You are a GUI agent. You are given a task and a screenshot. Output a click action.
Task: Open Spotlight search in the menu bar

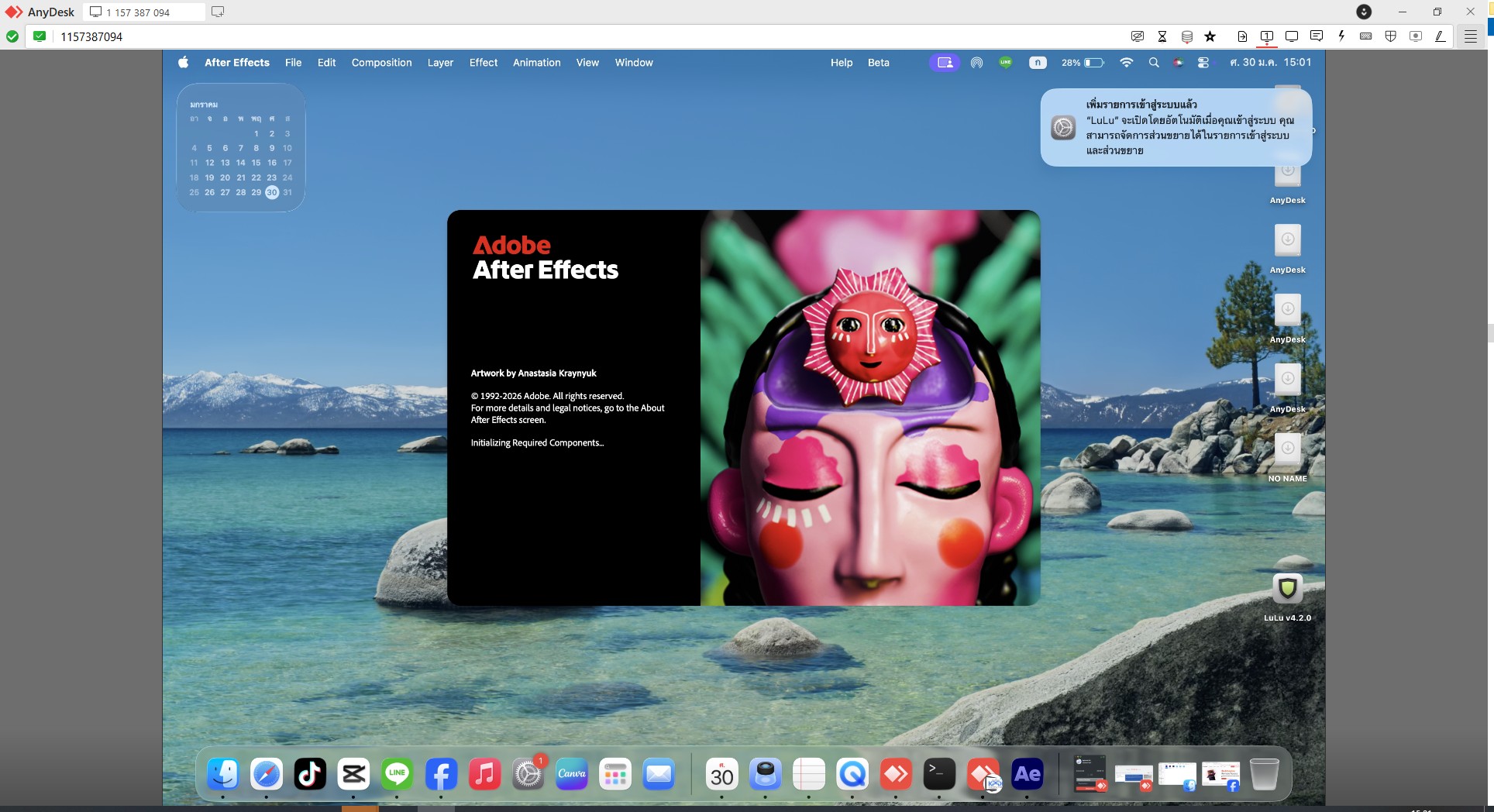coord(1154,63)
